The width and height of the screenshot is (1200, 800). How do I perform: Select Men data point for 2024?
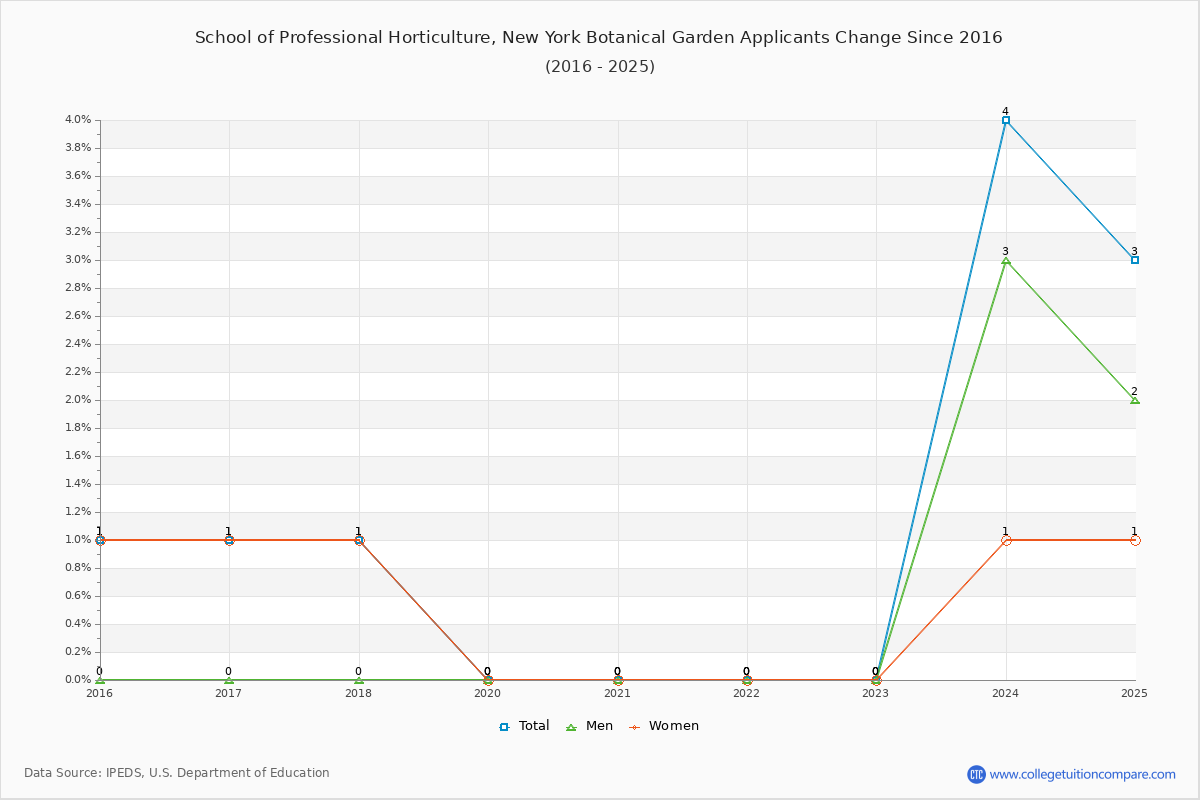1006,260
